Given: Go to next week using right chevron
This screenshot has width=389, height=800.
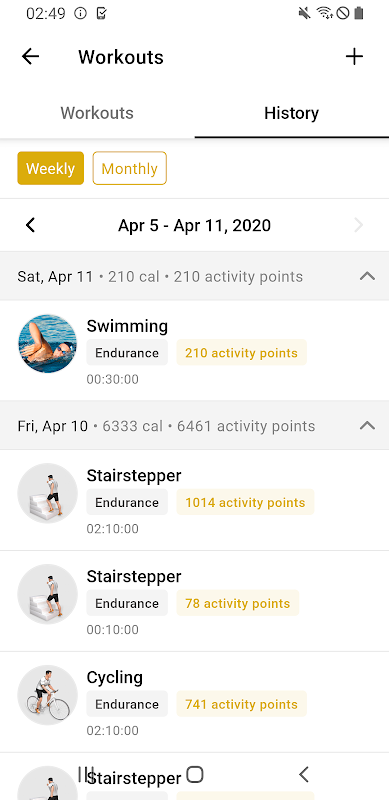Looking at the screenshot, I should pos(359,225).
